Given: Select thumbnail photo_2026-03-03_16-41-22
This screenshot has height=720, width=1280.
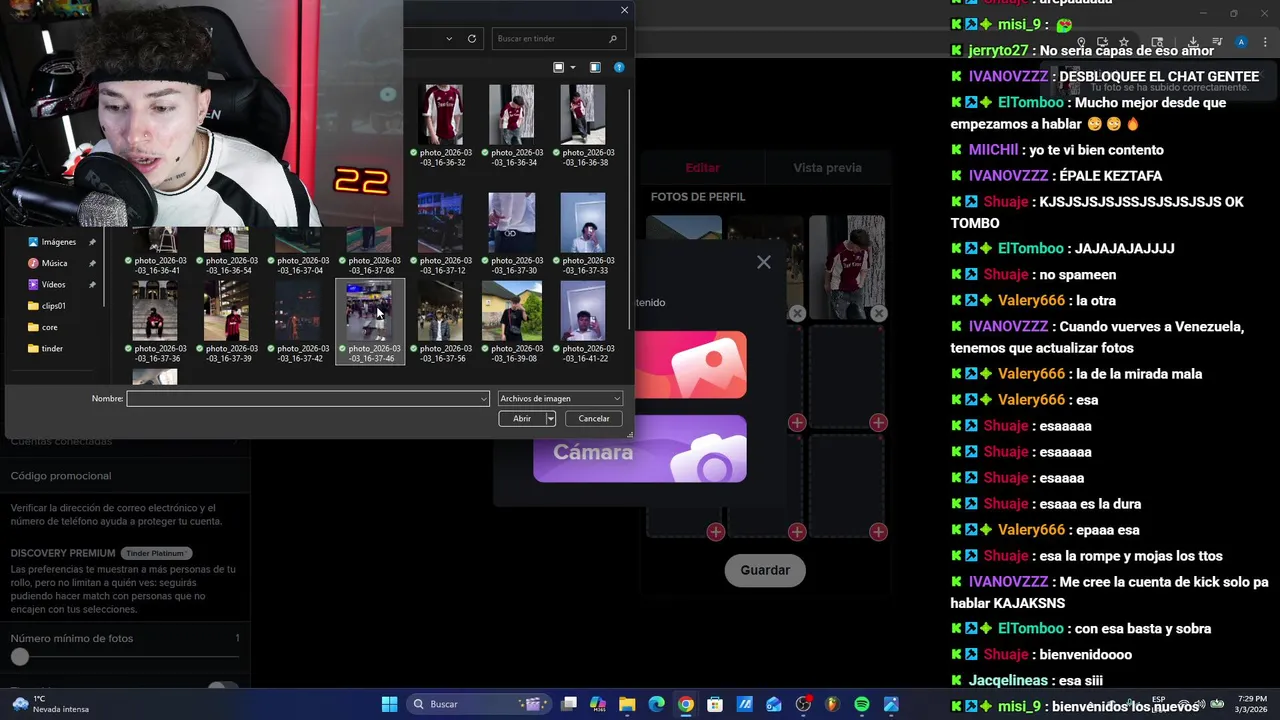Looking at the screenshot, I should pos(583,310).
